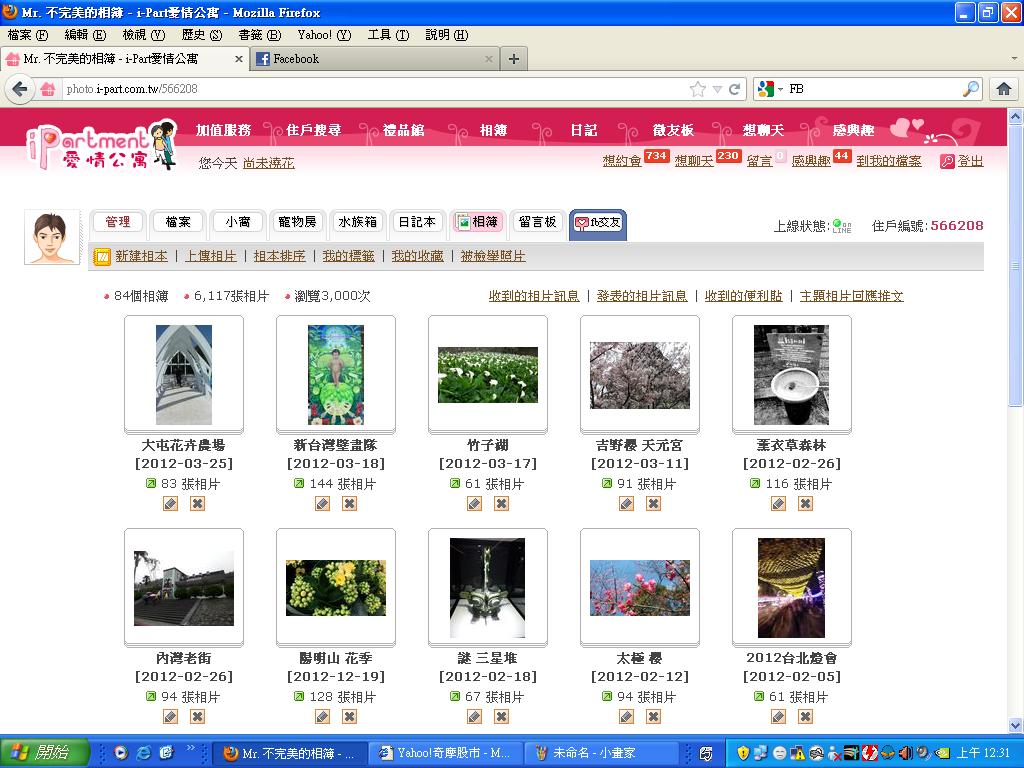Viewport: 1024px width, 768px height.
Task: Bookmark this page with the star icon
Action: 698,89
